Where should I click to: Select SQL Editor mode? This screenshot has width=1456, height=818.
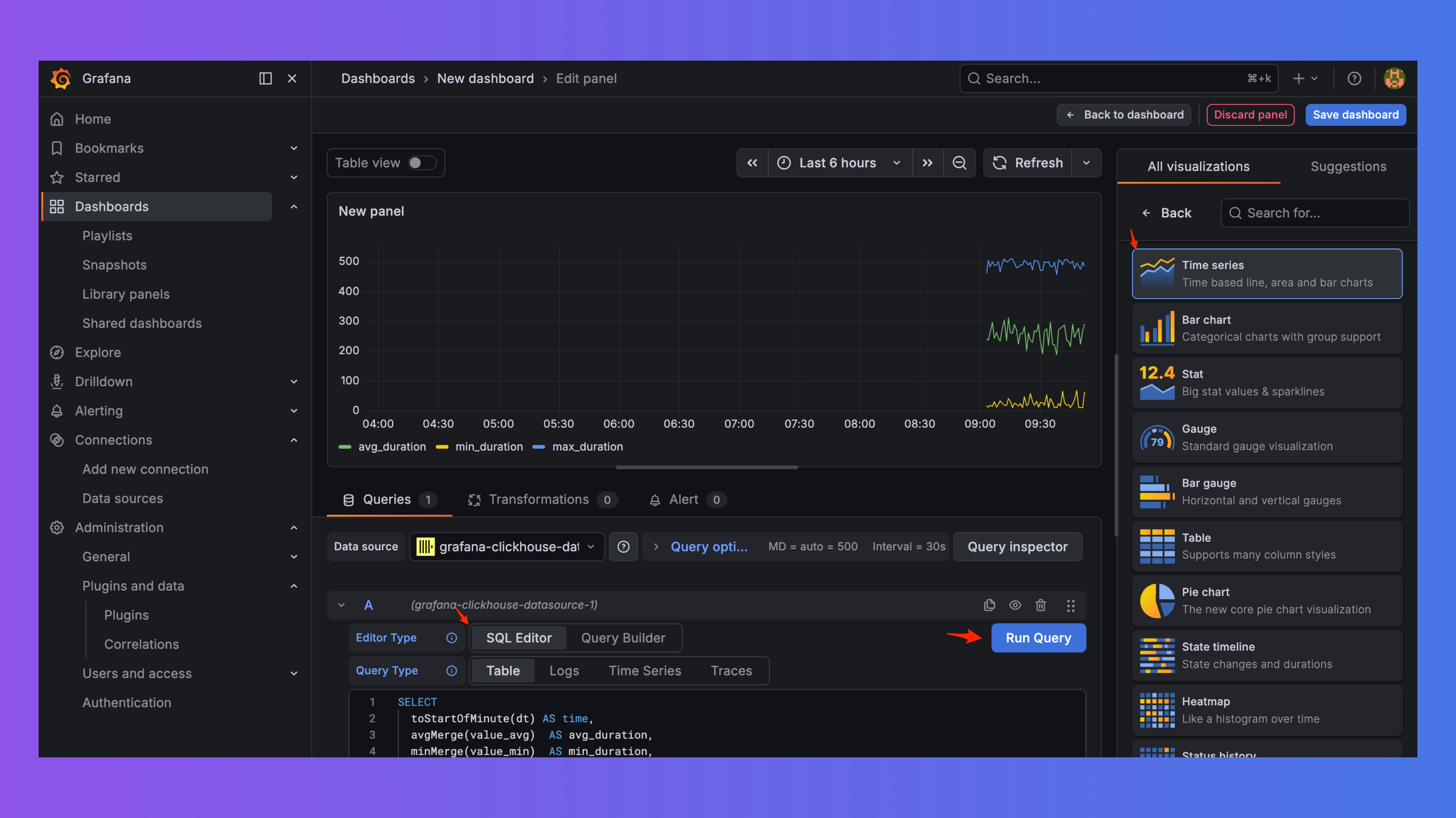[519, 638]
